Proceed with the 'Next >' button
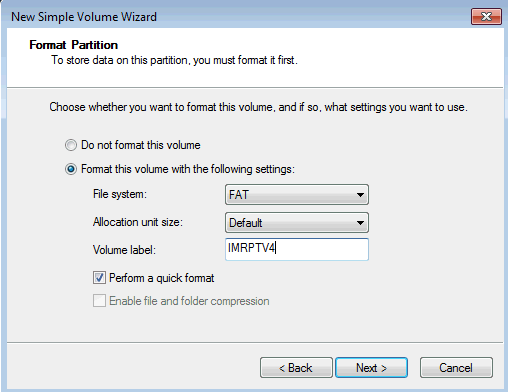This screenshot has height=392, width=508. (x=371, y=368)
